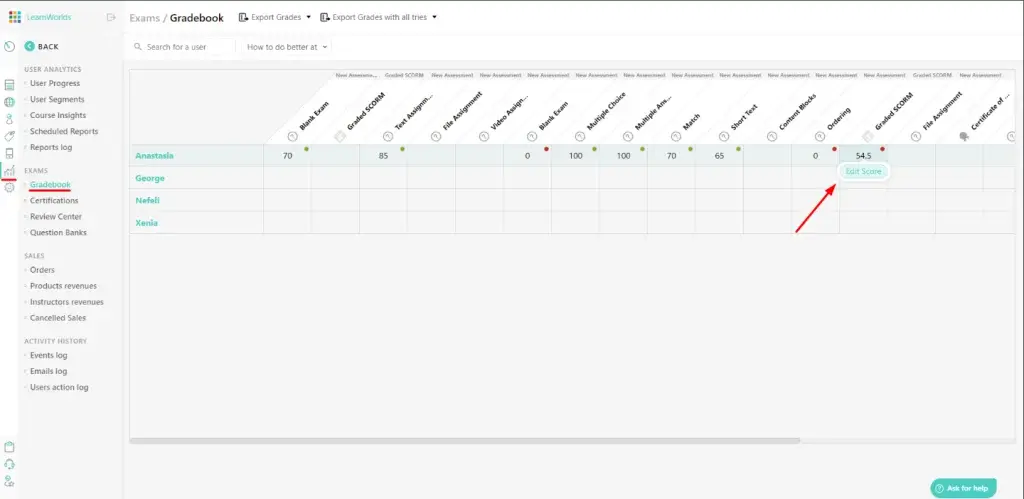Click the Edit Score button
1024x499 pixels.
[863, 172]
